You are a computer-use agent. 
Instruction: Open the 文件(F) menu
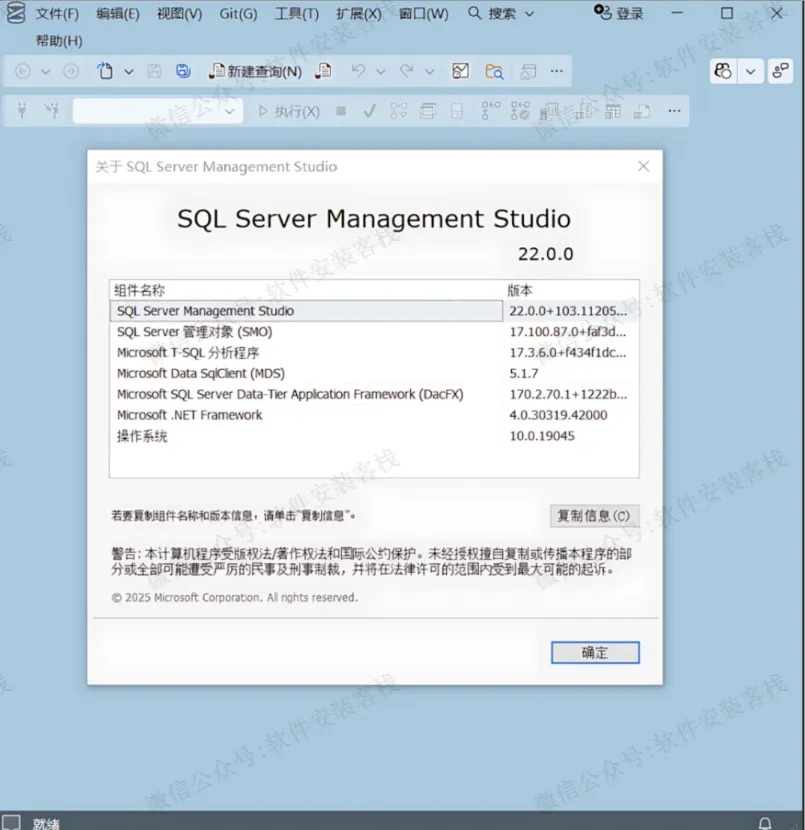(57, 14)
